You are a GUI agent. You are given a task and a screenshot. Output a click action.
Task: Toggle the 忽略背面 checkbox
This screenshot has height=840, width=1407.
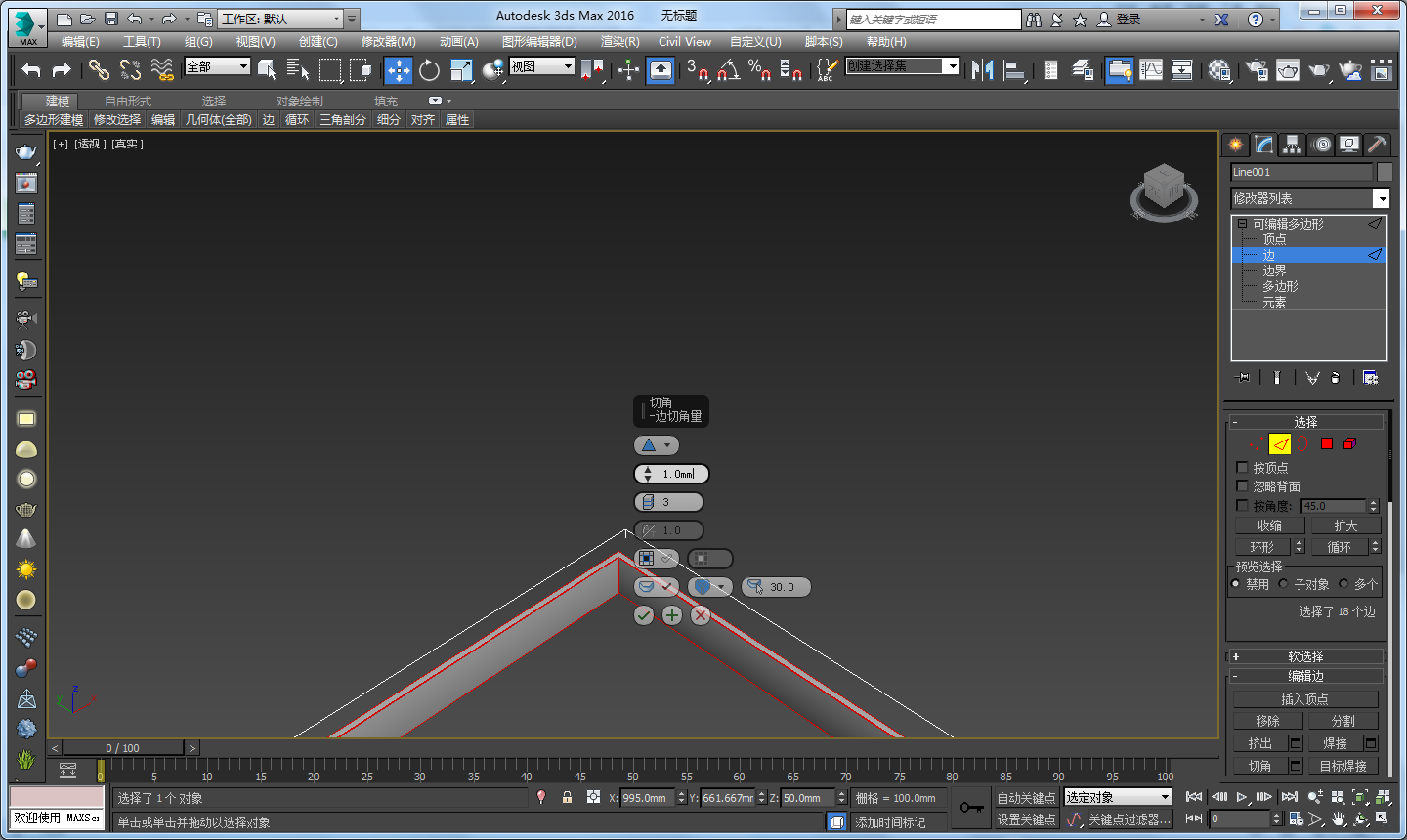point(1243,486)
